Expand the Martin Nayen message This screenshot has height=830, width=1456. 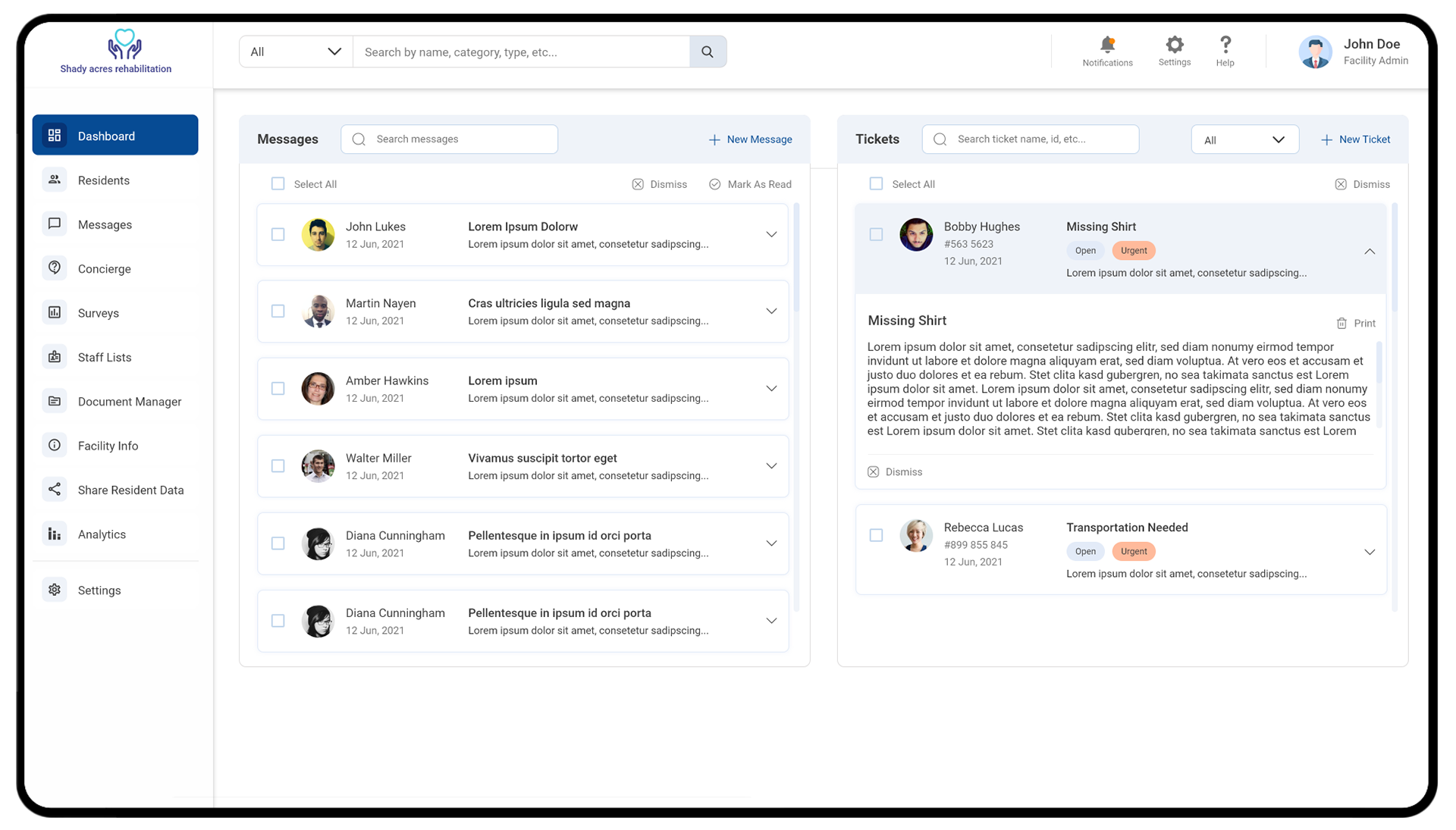click(771, 311)
